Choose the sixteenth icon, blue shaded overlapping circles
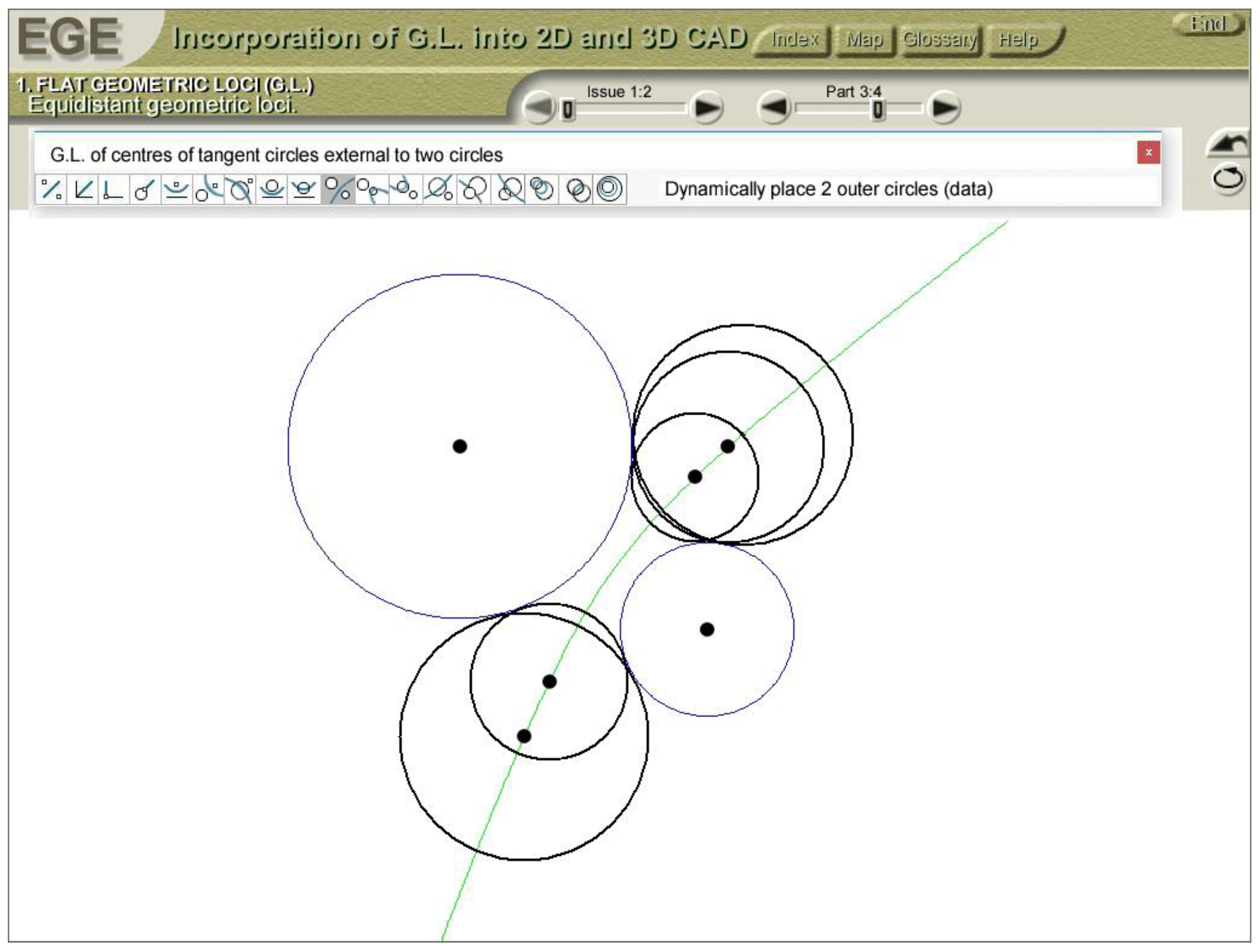Image resolution: width=1260 pixels, height=952 pixels. coord(542,189)
